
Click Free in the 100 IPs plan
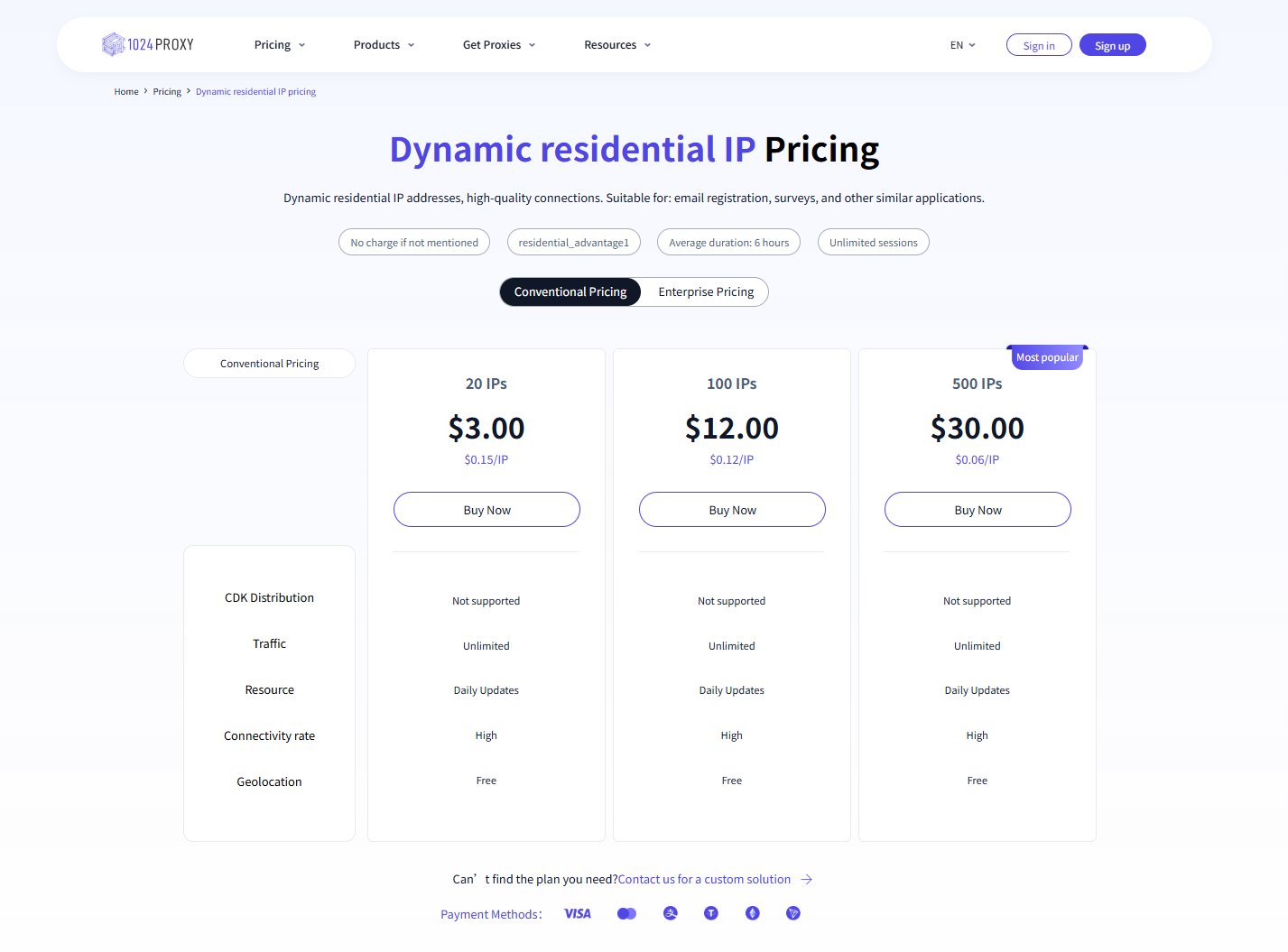pyautogui.click(x=732, y=781)
